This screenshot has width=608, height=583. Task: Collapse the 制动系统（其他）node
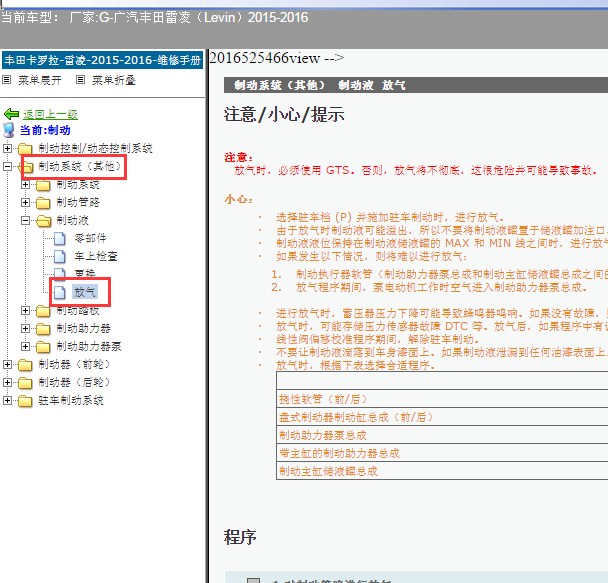7,166
